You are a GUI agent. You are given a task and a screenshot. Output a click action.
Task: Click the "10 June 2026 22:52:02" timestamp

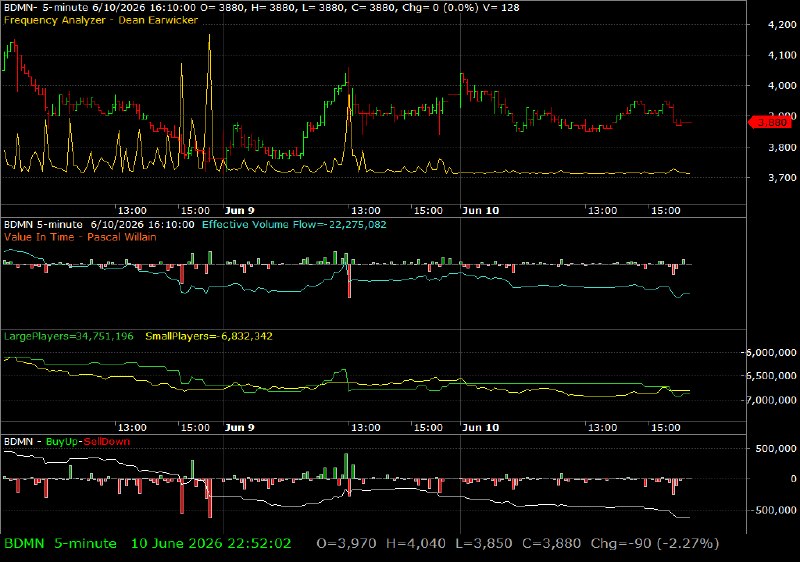coord(211,544)
